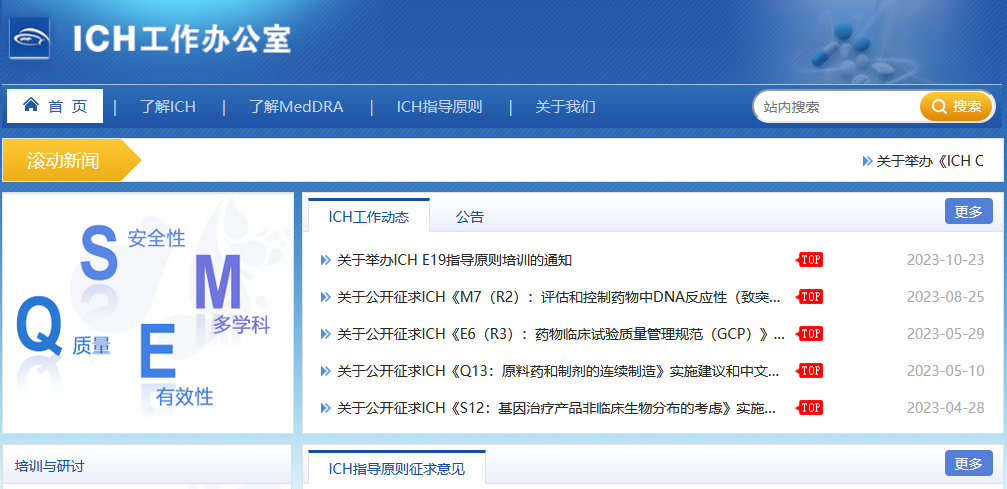Click the TOP badge on the M7（R2） item
Image resolution: width=1007 pixels, height=489 pixels.
[x=810, y=296]
